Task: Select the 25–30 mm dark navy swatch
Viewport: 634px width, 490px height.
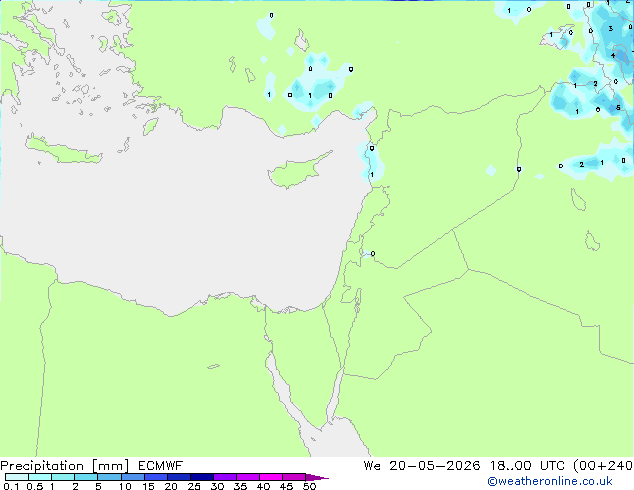Action: coord(202,477)
